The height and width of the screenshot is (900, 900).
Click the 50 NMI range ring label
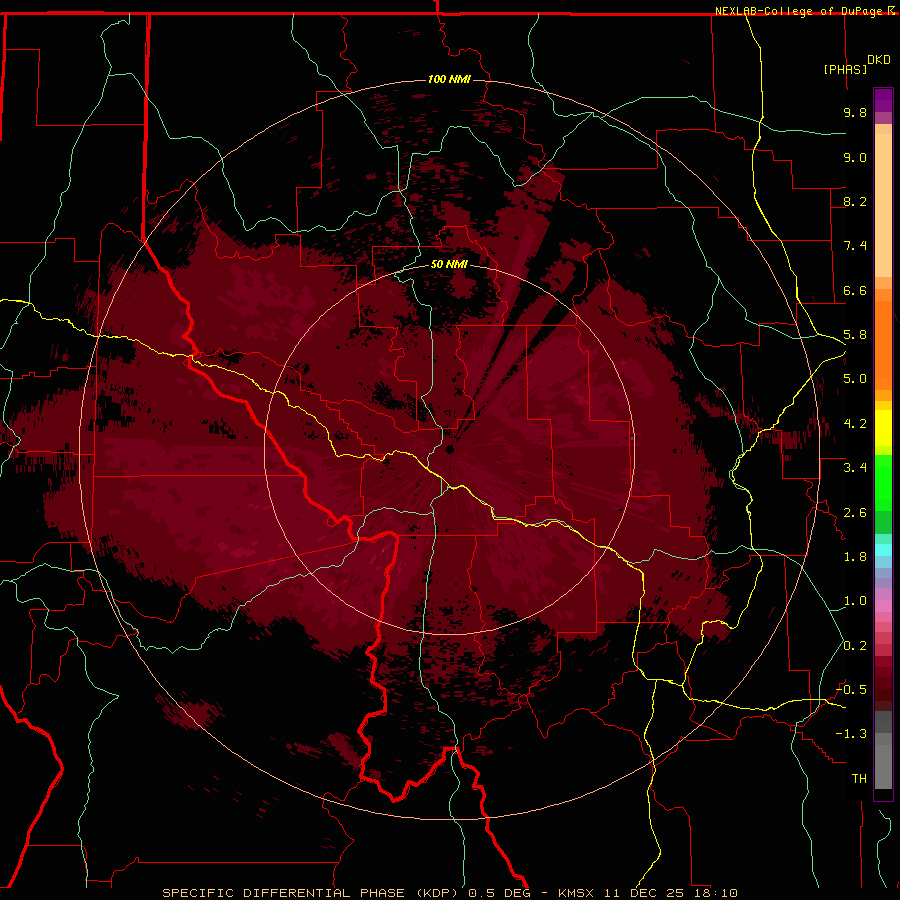pos(449,264)
